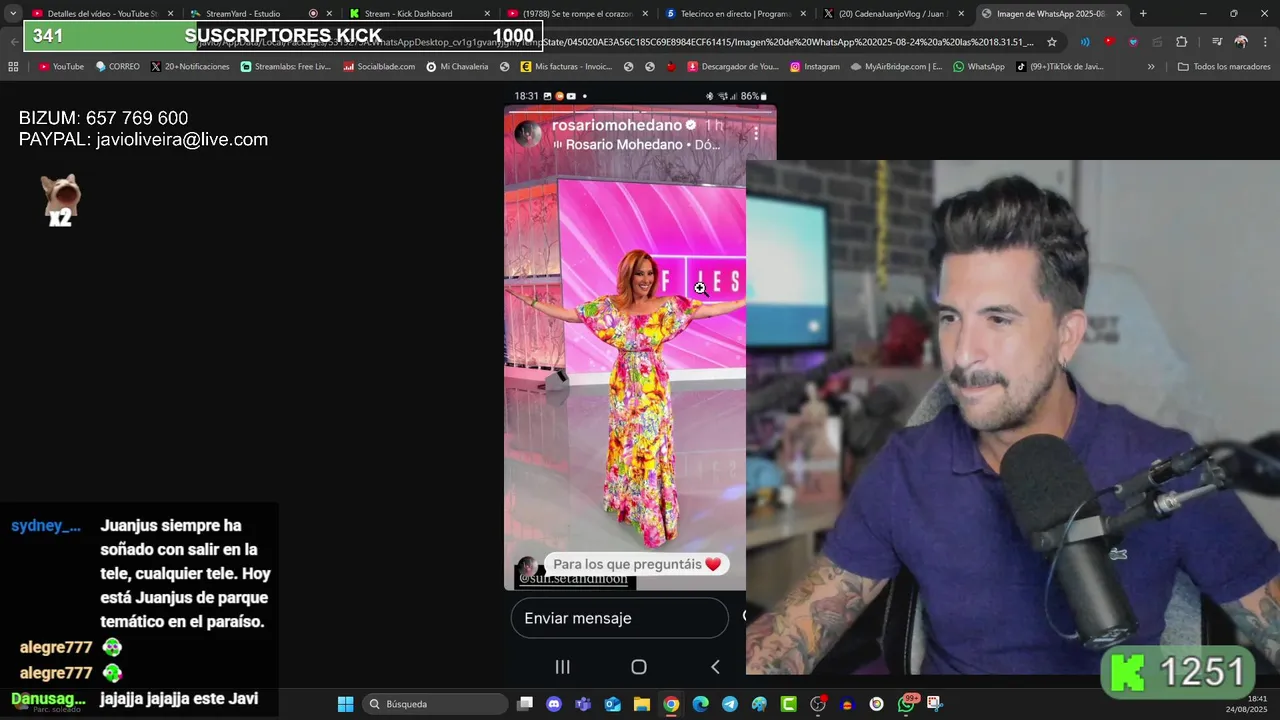Open the Mis facturas - Invoic... bookmark
Screen dimensions: 1280x720
point(566,66)
